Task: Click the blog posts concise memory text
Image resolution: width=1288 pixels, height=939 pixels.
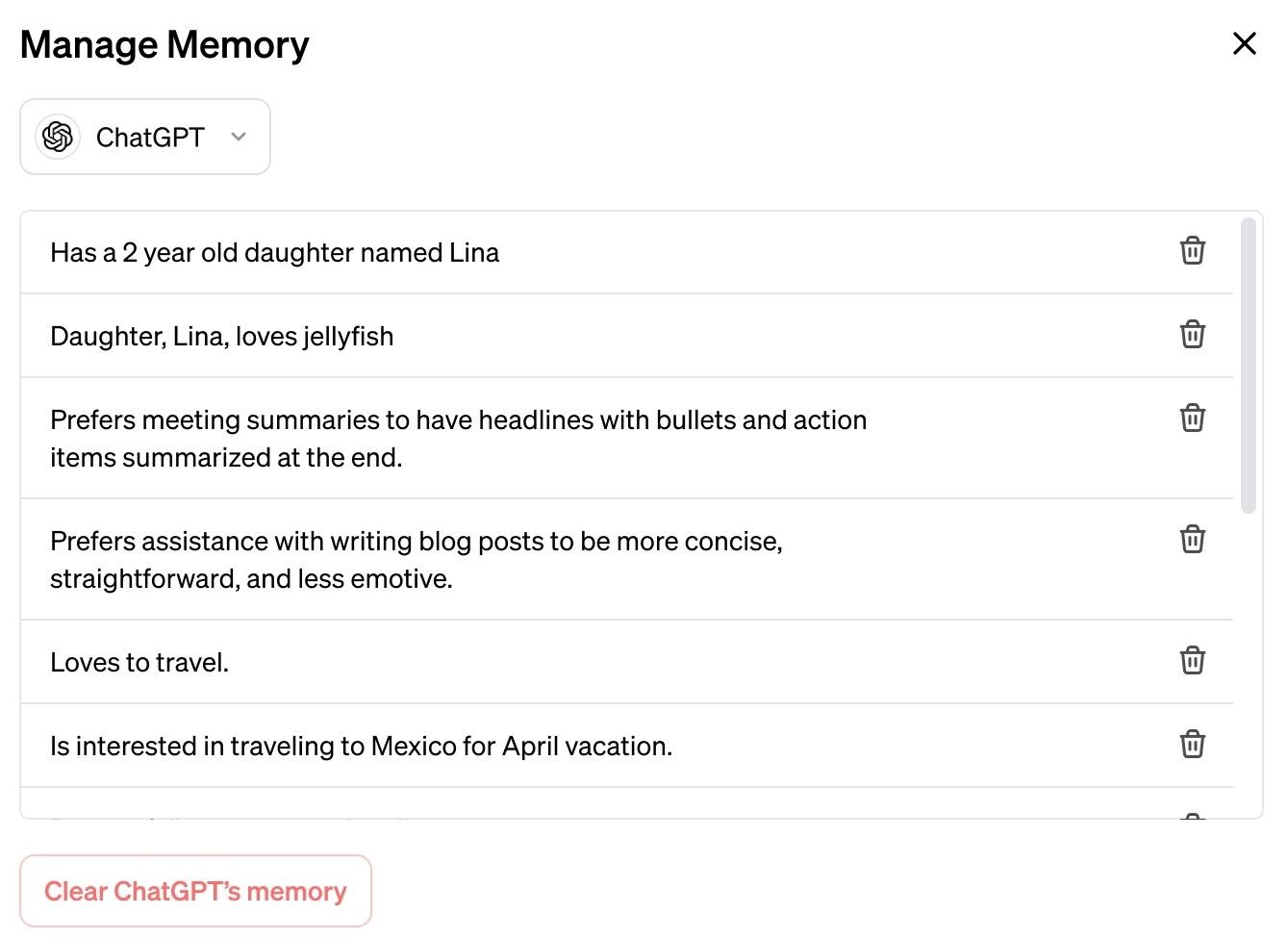Action: tap(417, 560)
